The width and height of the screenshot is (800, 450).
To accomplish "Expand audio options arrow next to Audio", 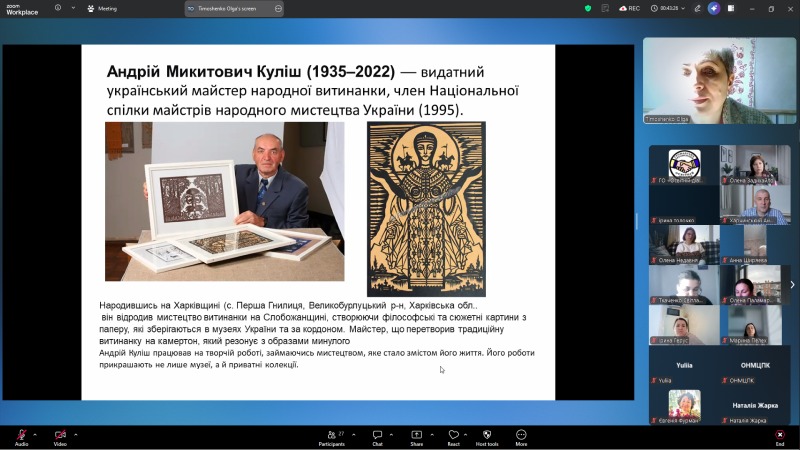I will coord(36,434).
